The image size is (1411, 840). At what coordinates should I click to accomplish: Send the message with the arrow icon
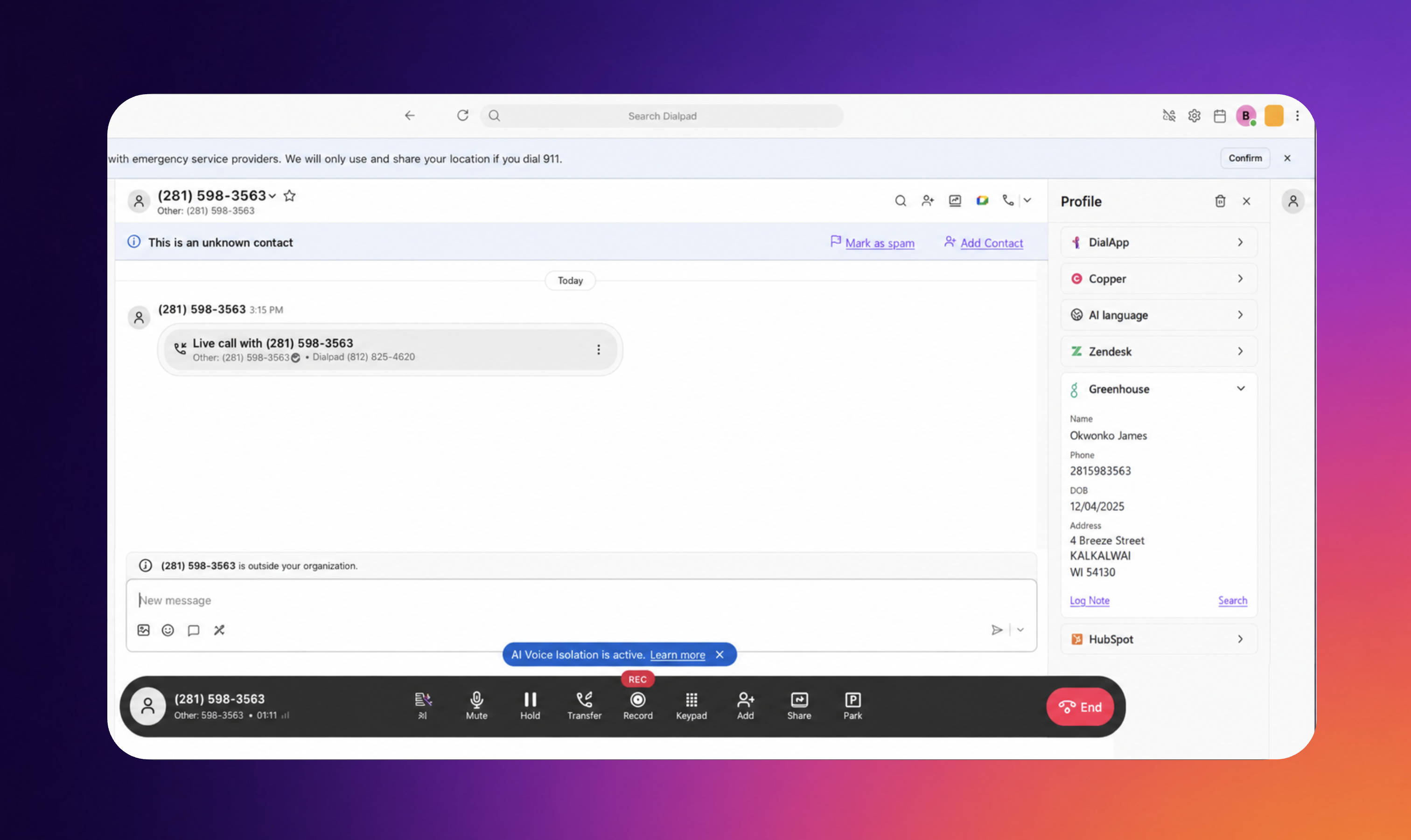tap(997, 630)
